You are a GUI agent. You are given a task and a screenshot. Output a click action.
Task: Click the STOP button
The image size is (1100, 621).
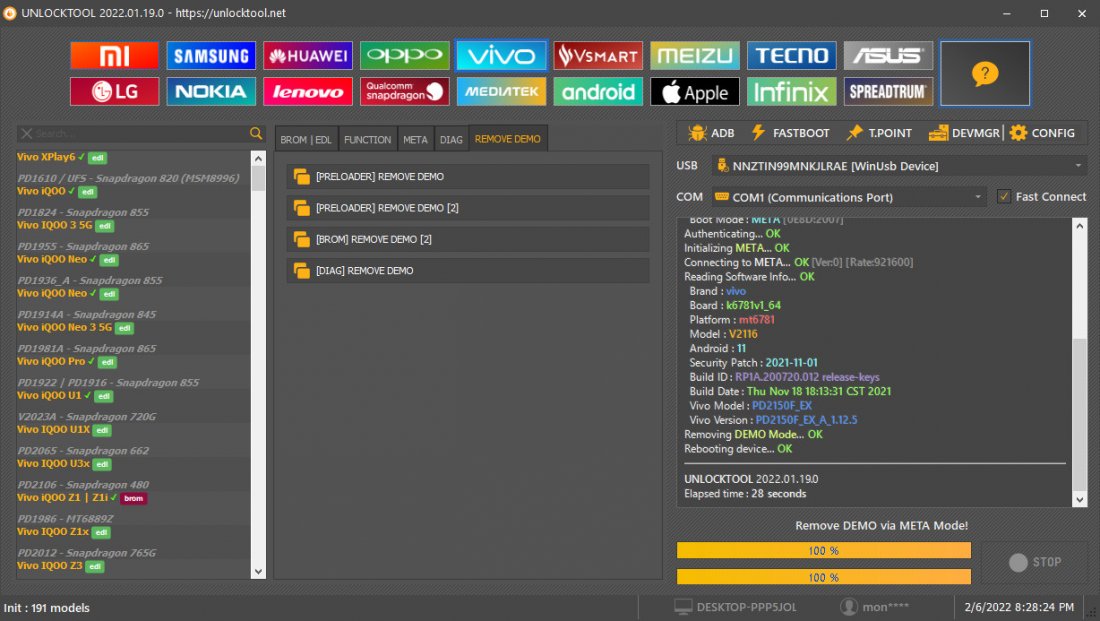pyautogui.click(x=1035, y=562)
